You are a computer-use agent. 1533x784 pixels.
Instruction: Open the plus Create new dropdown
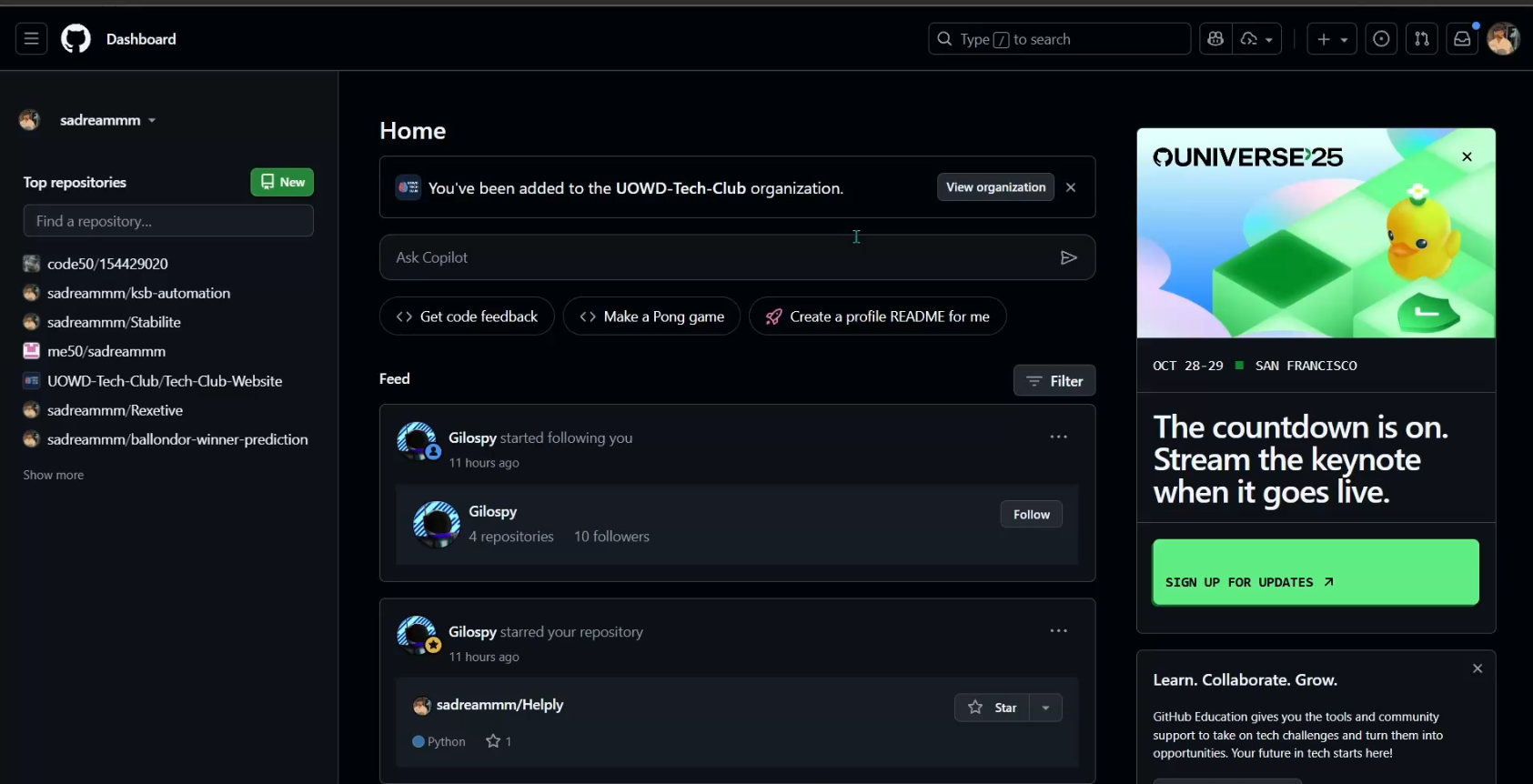1332,39
